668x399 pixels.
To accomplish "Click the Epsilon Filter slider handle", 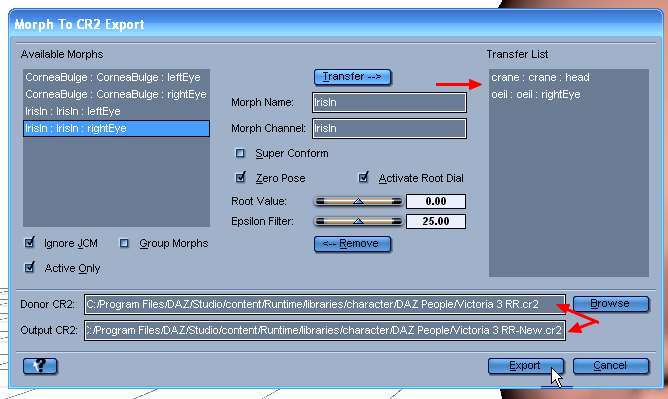I will pos(358,221).
